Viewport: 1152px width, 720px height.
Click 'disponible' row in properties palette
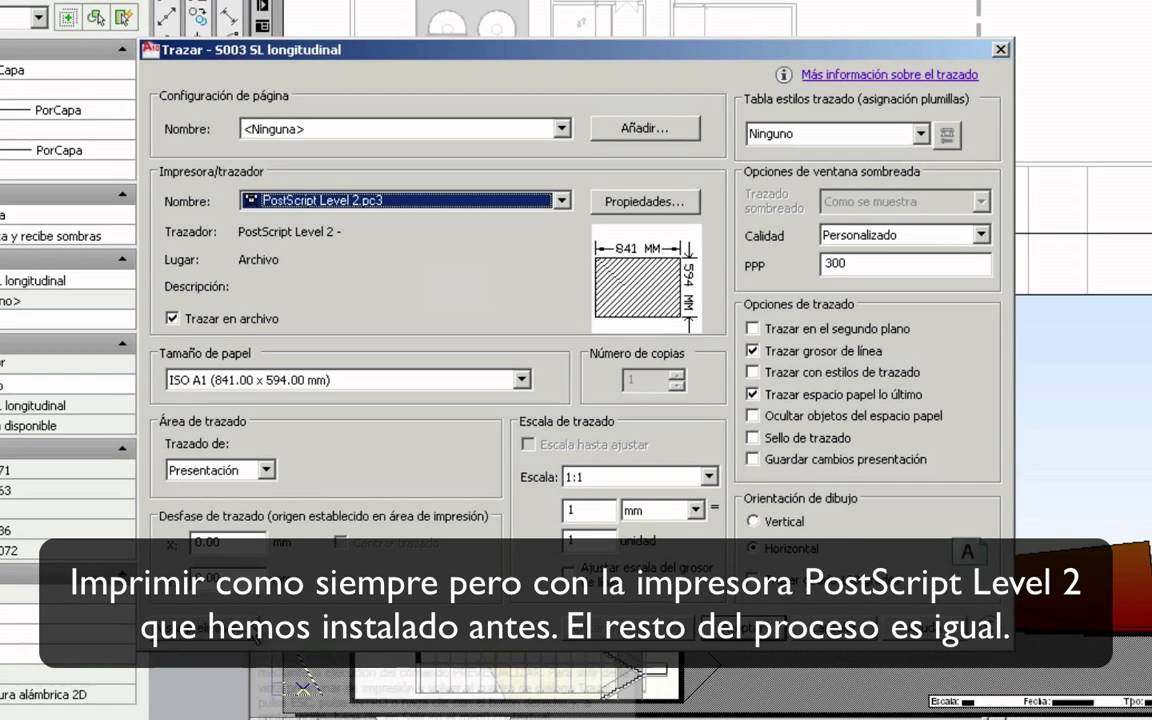[68, 425]
